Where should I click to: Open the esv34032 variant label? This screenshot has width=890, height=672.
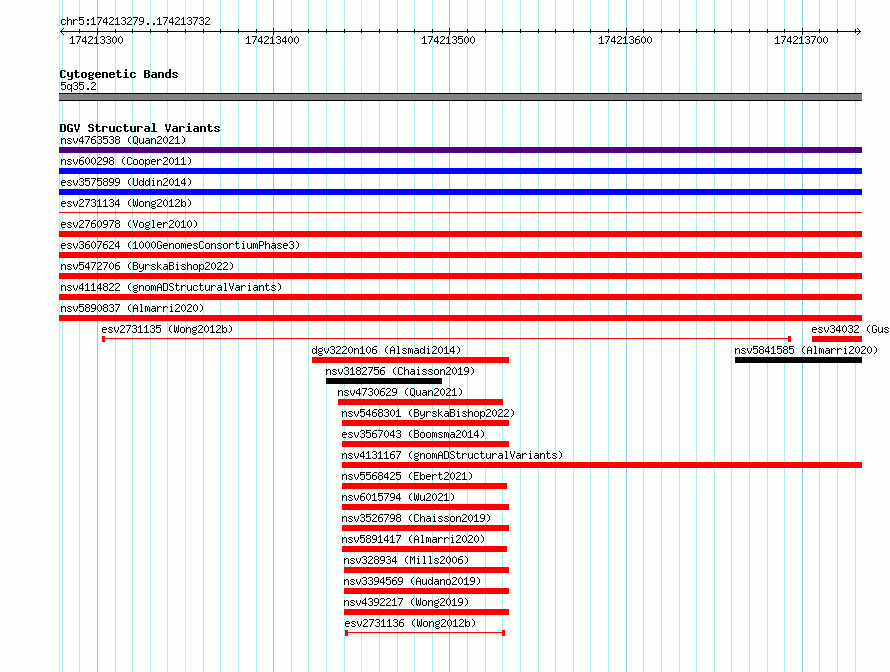point(850,329)
